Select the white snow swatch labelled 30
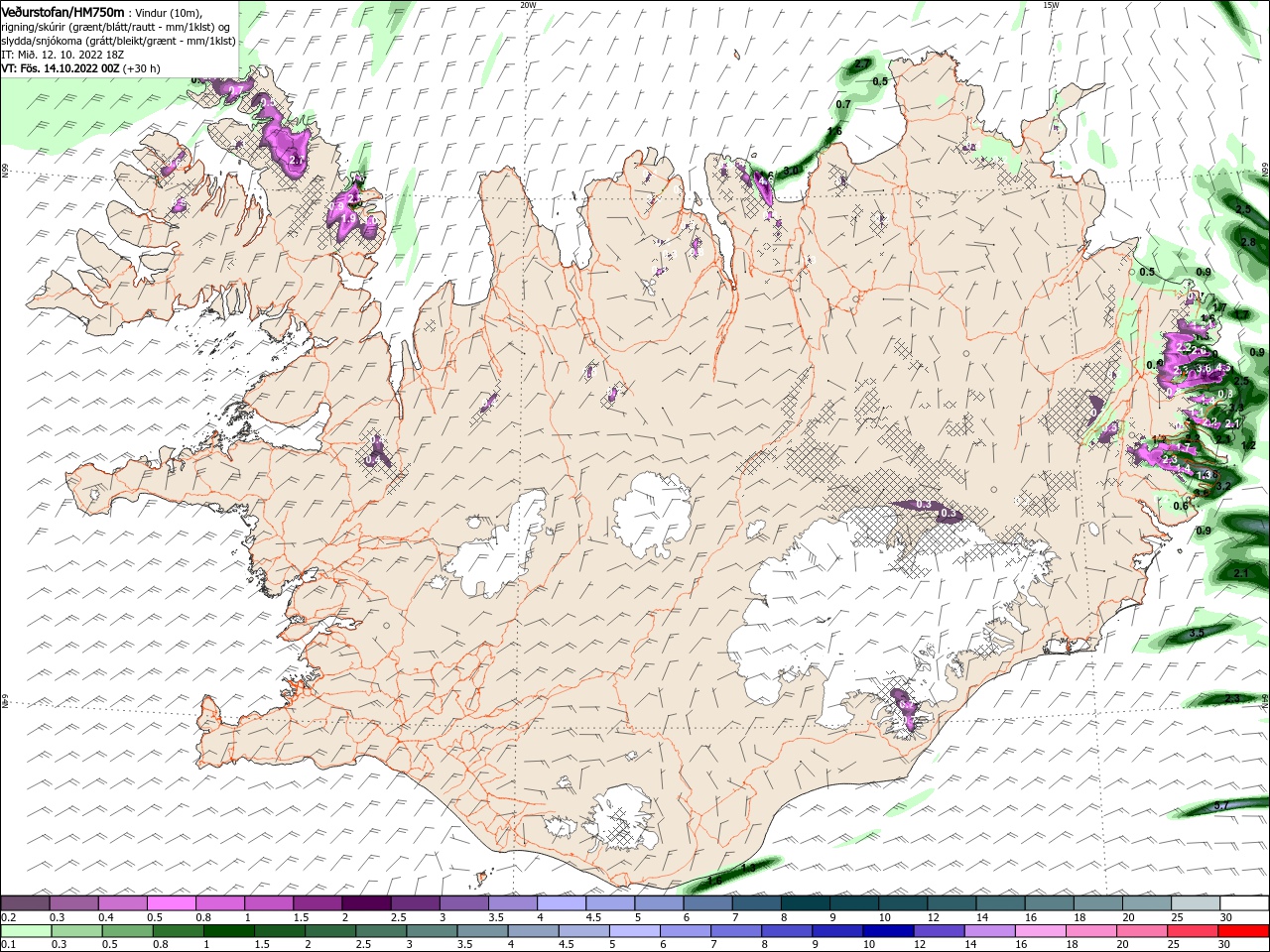 click(x=1244, y=902)
